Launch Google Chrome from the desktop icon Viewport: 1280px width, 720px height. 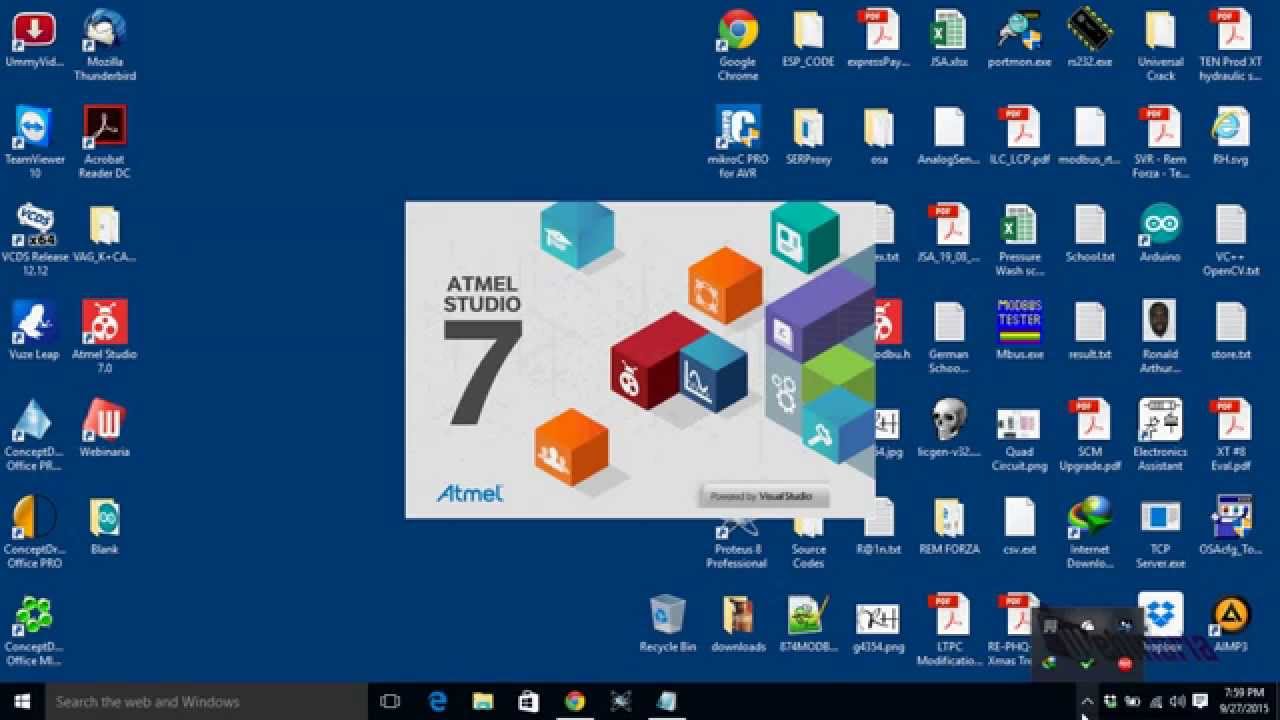(x=738, y=46)
